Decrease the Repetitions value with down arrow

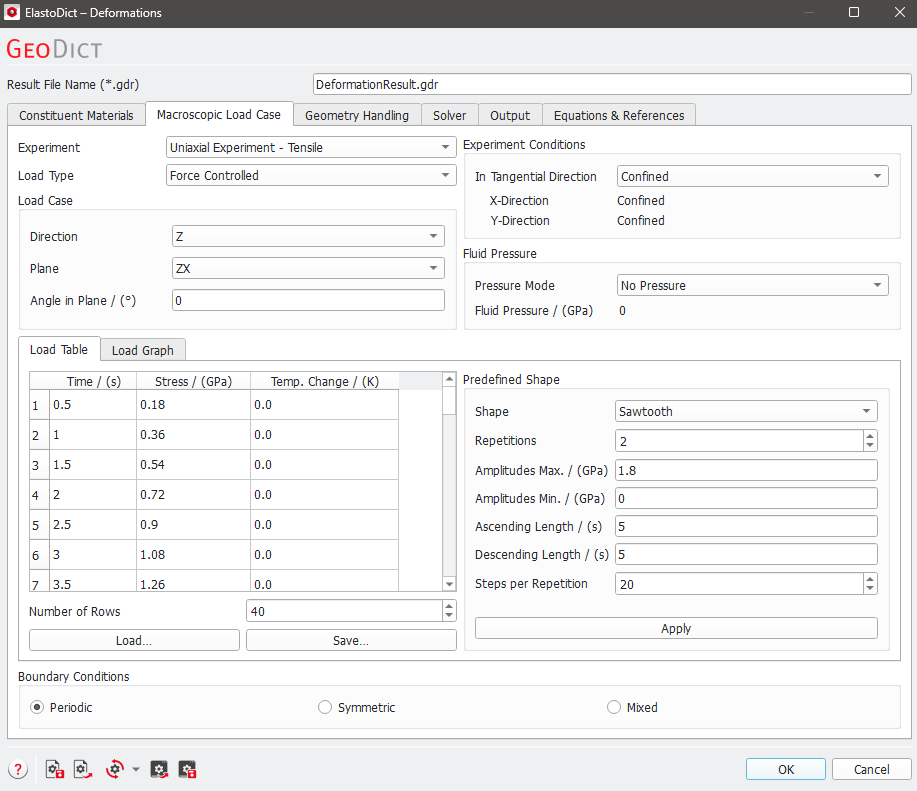(x=870, y=445)
